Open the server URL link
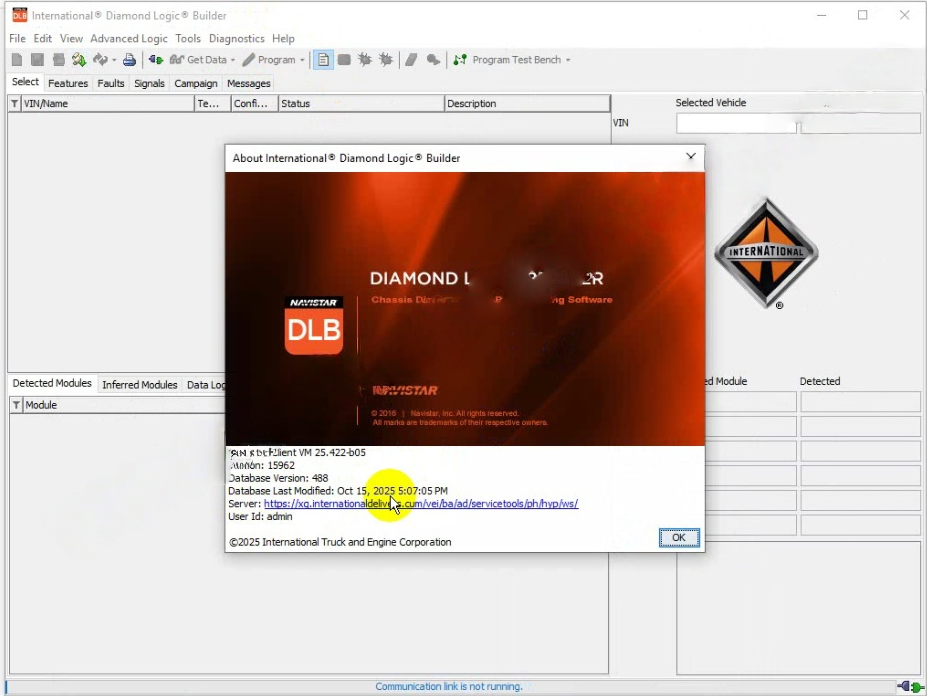Viewport: 927px width, 696px height. tap(421, 504)
